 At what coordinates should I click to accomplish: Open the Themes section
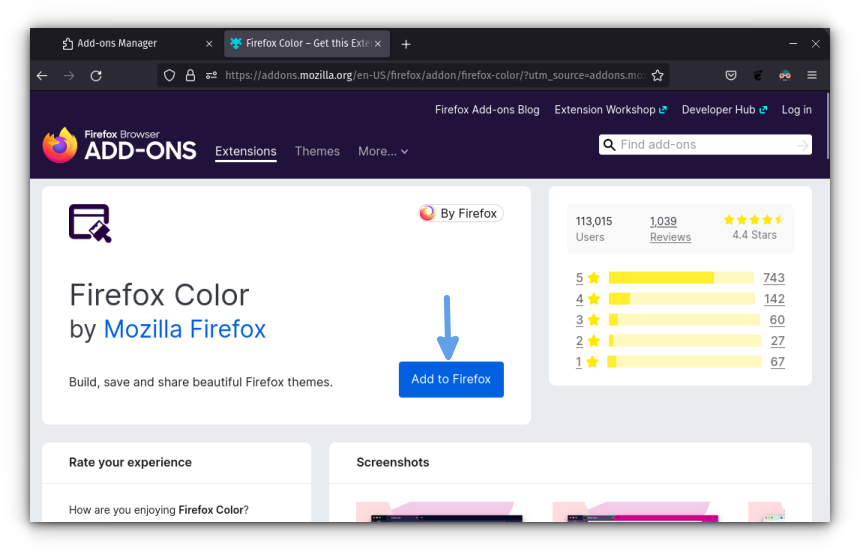(317, 151)
